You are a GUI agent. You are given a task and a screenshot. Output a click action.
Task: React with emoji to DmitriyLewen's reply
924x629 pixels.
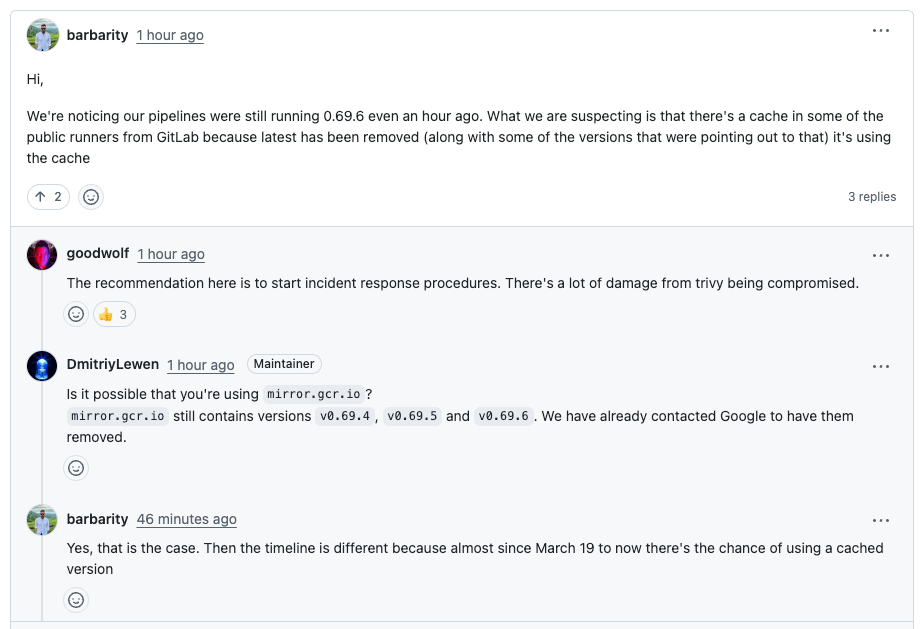76,468
